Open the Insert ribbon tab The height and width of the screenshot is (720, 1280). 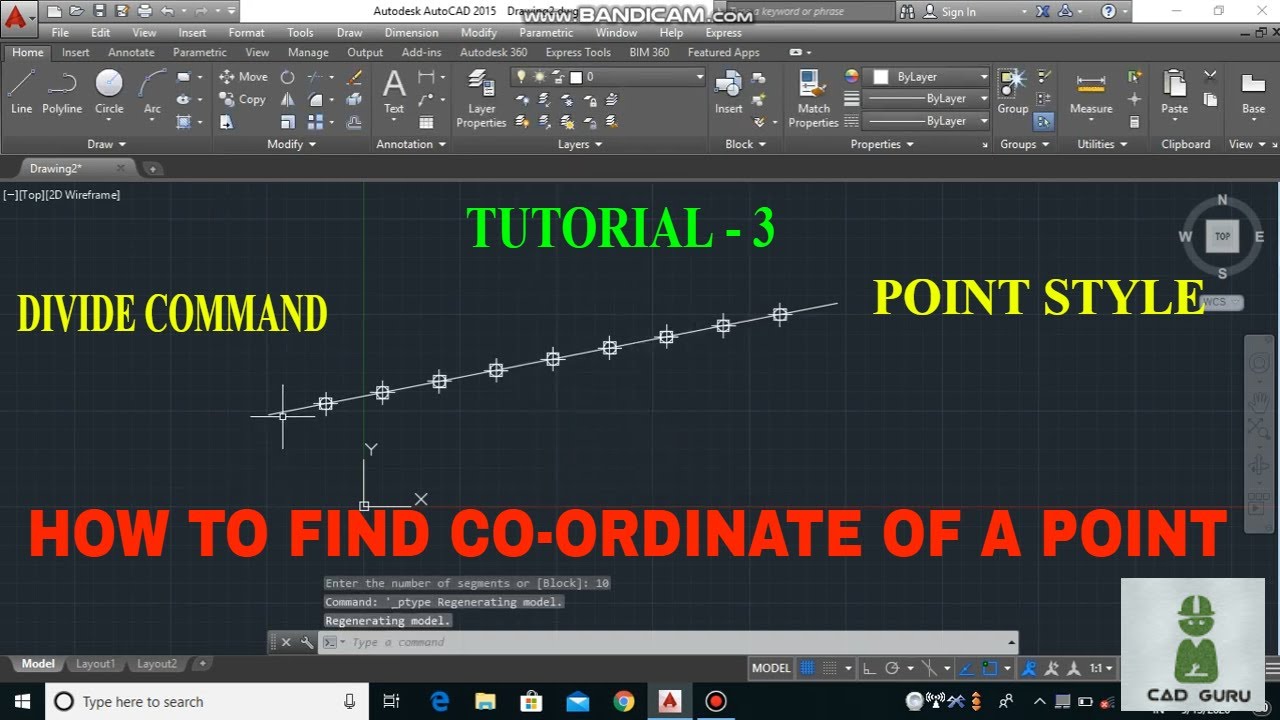(75, 52)
